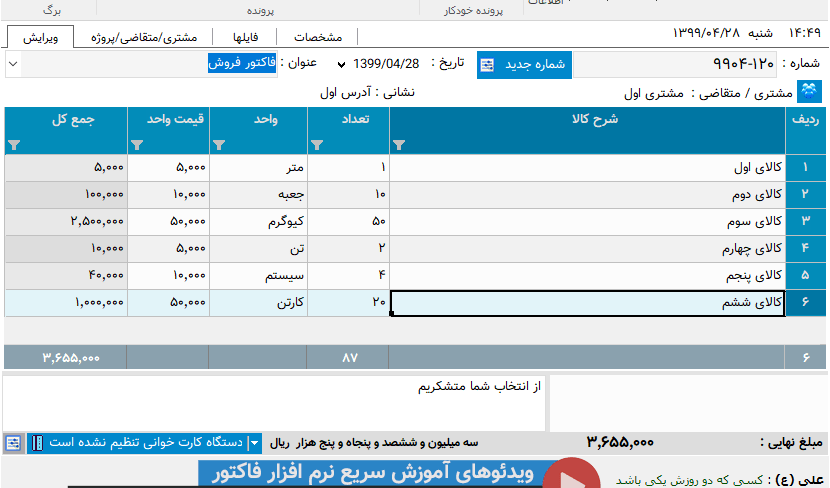Screen dimensions: 830x488
Task: Open the customer/applicant picker icon
Action: pos(809,91)
